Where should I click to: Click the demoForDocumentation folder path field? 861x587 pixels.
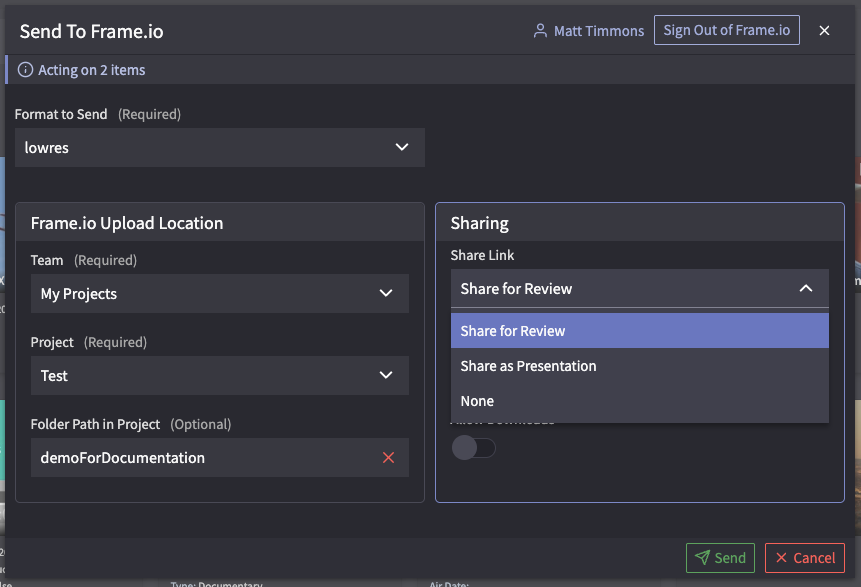[220, 457]
